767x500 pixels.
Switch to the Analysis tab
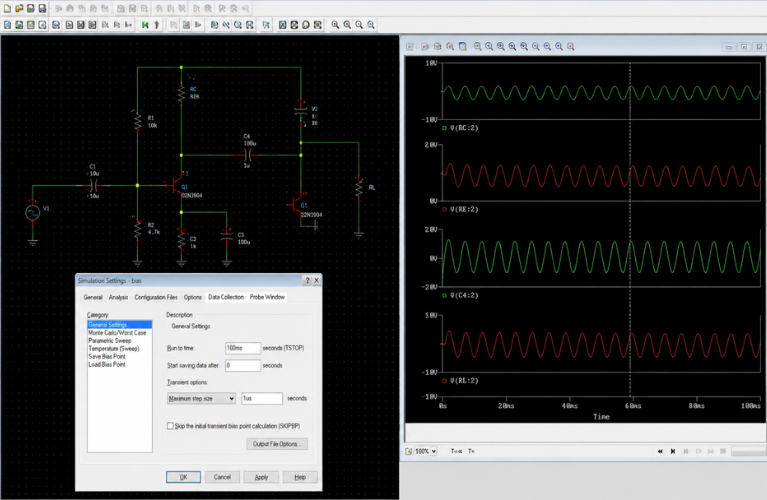click(x=118, y=297)
